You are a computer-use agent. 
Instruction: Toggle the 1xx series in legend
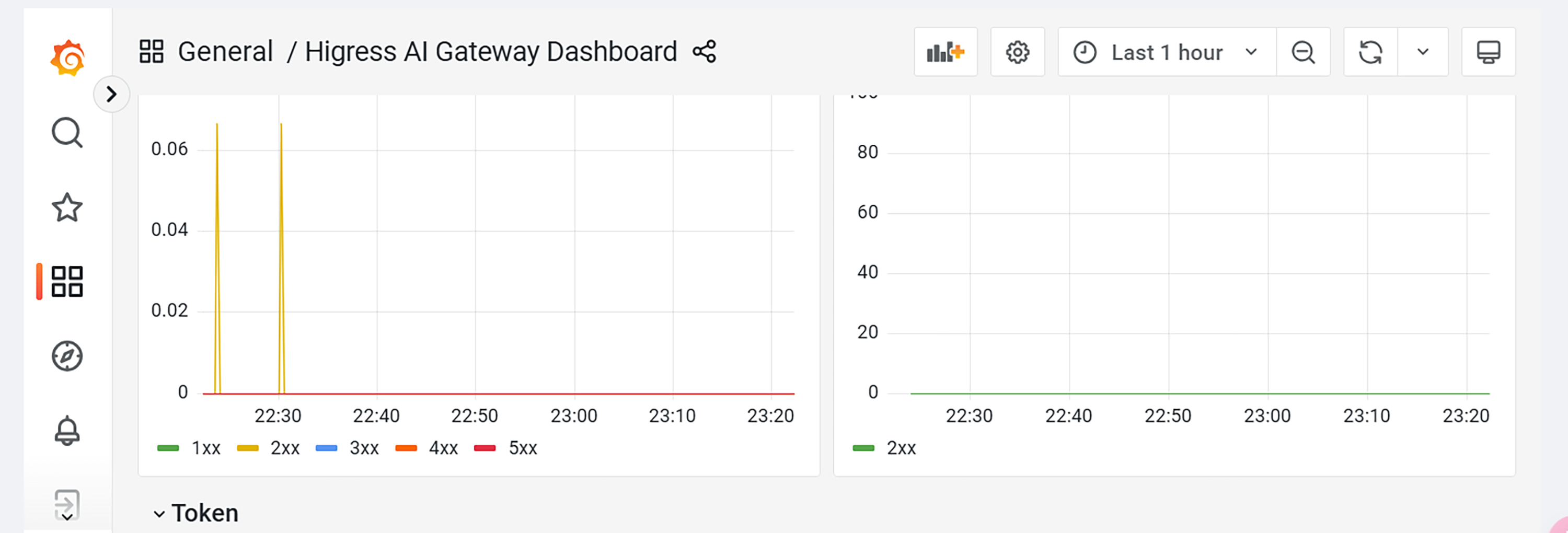pos(206,448)
